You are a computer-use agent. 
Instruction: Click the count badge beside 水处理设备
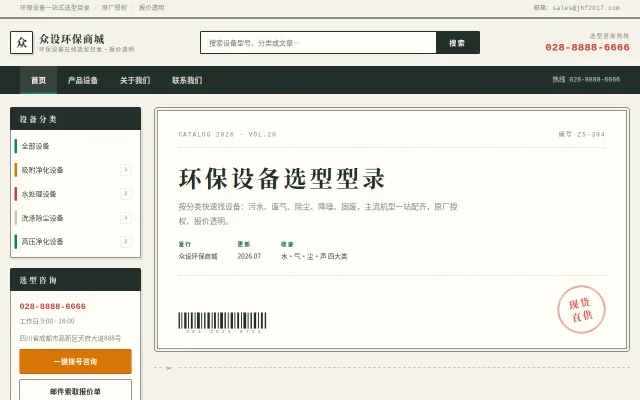click(126, 193)
